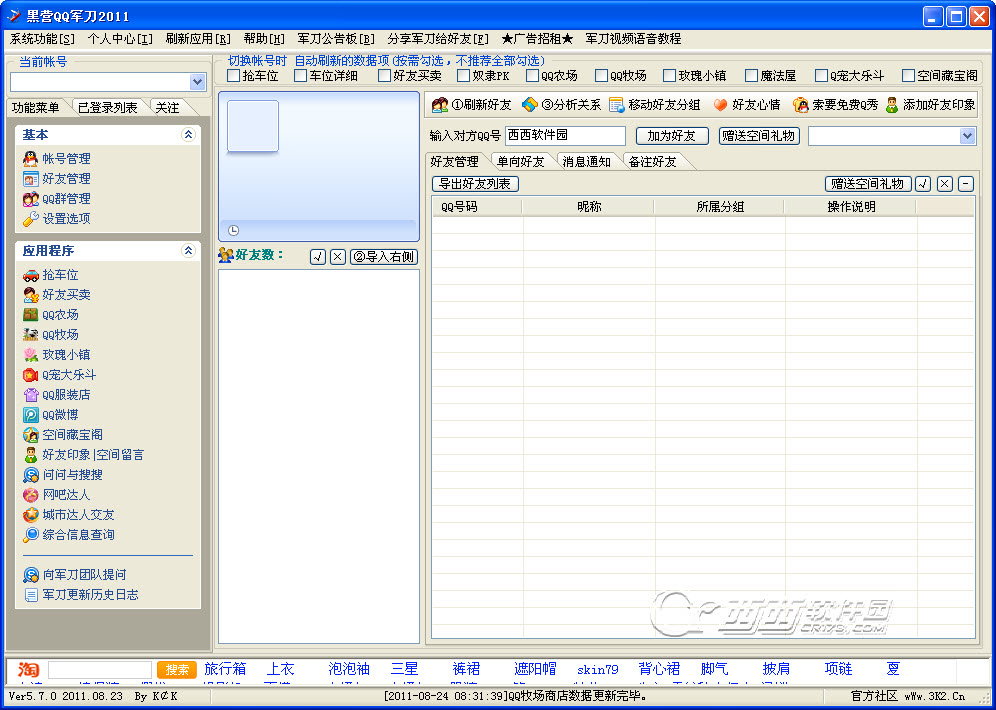Open the 当前帐号 account dropdown
The image size is (996, 710).
pyautogui.click(x=197, y=82)
